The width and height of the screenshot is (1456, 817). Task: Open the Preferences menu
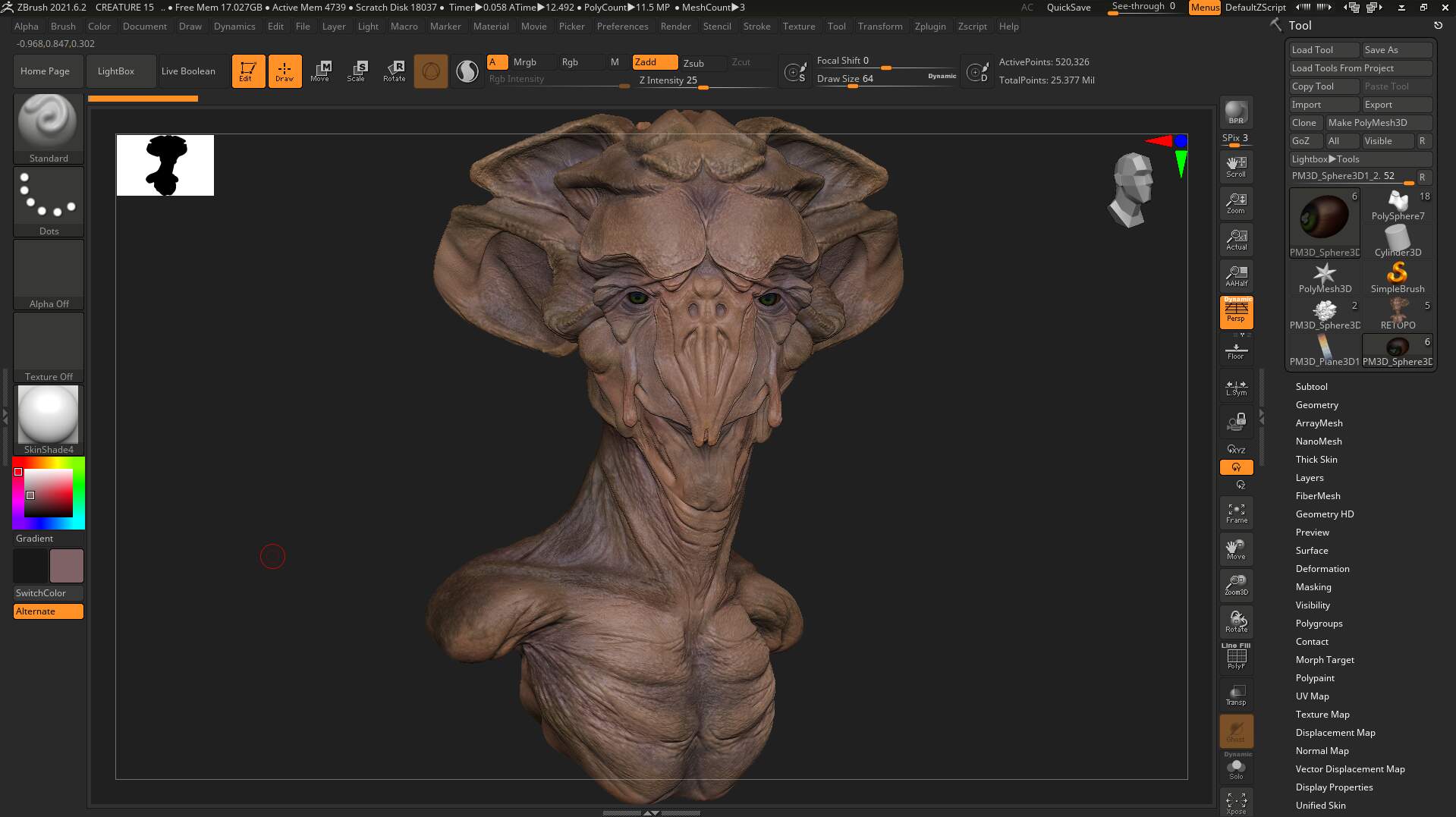pyautogui.click(x=622, y=26)
